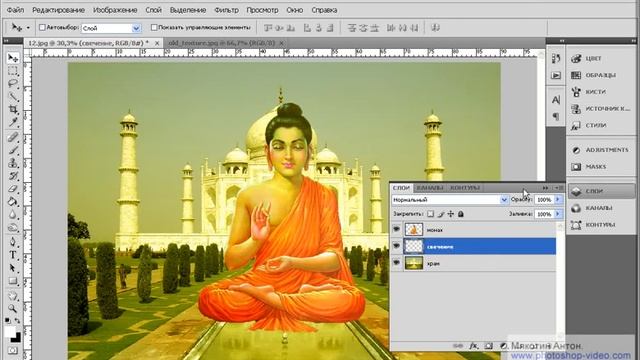Select the Crop tool
Viewport: 640px width, 360px height.
click(x=13, y=109)
